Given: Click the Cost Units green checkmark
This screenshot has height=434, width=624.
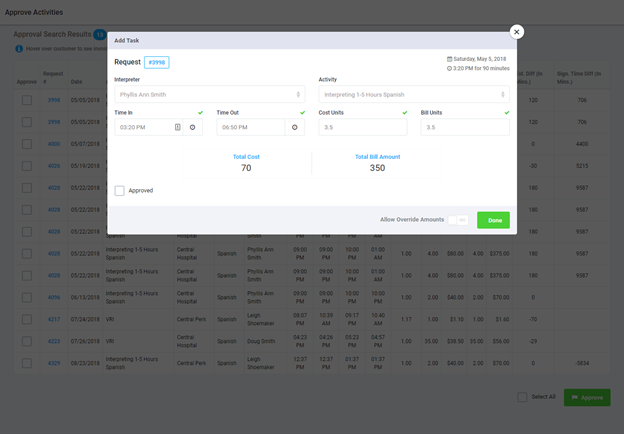Looking at the screenshot, I should [x=405, y=113].
